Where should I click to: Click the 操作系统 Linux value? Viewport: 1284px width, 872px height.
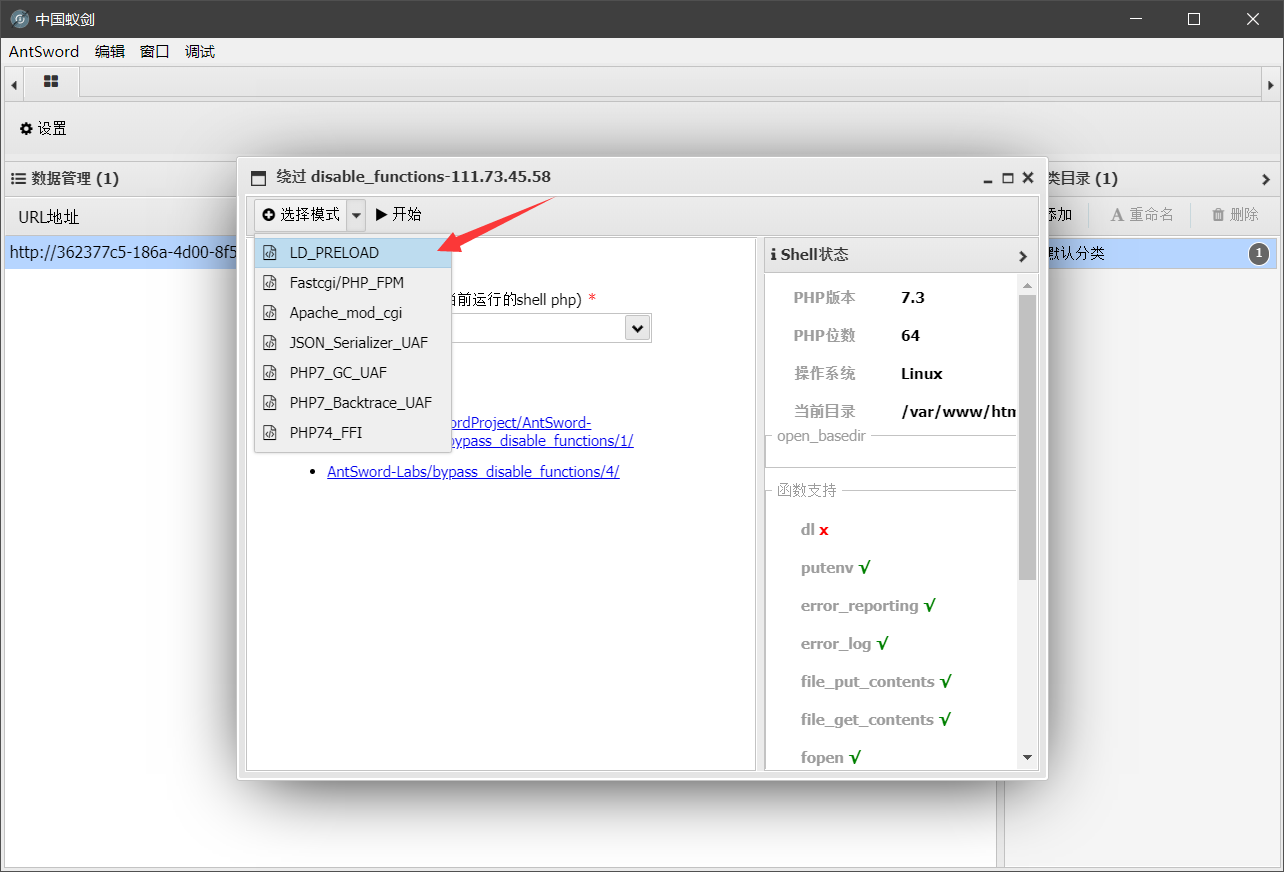point(921,374)
